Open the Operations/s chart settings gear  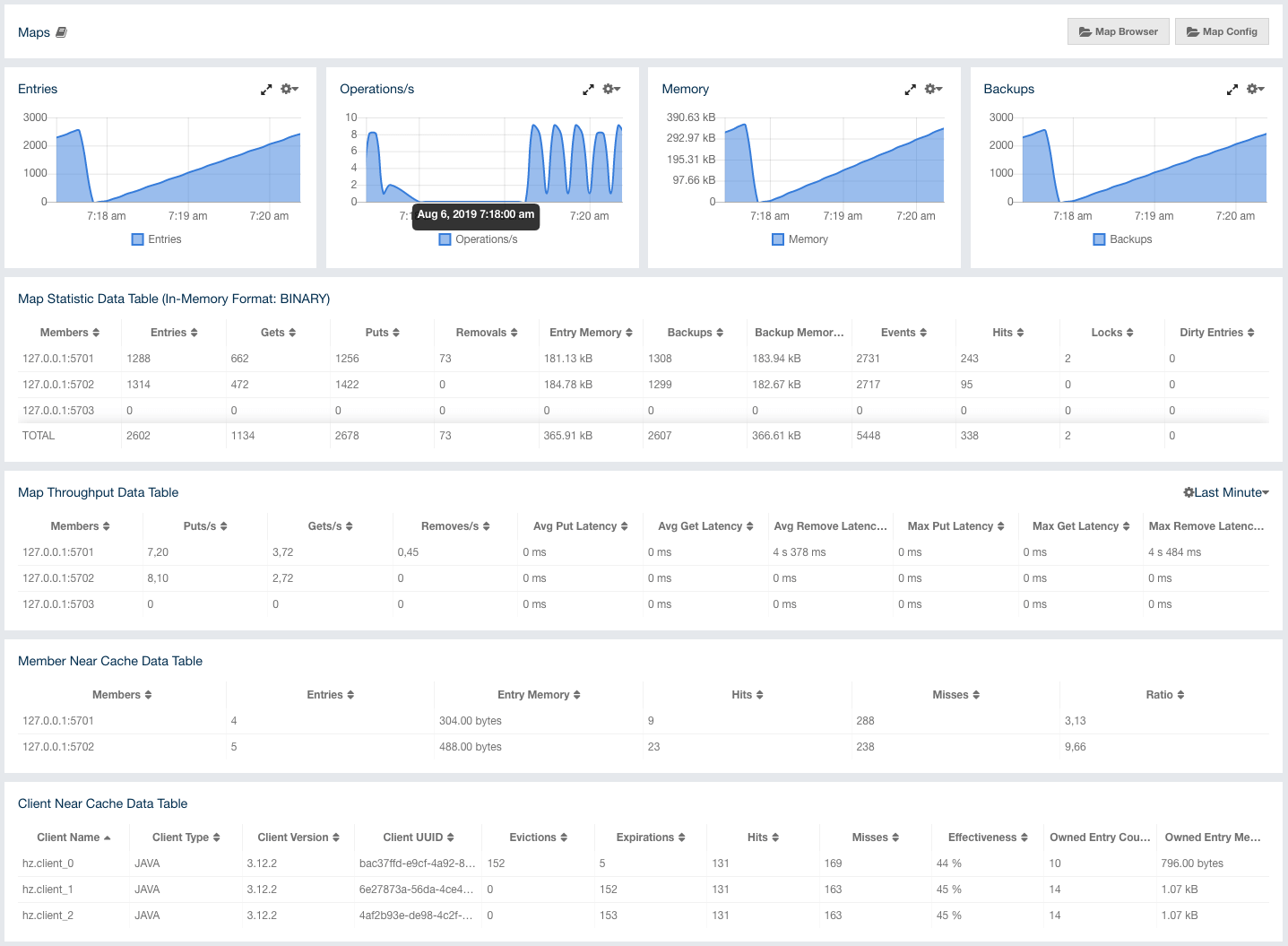click(x=611, y=89)
